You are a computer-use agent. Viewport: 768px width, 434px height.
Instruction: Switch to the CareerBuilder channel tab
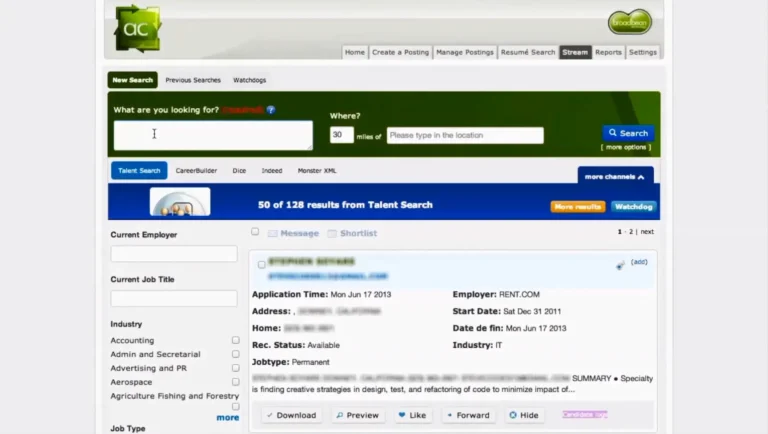(x=196, y=170)
